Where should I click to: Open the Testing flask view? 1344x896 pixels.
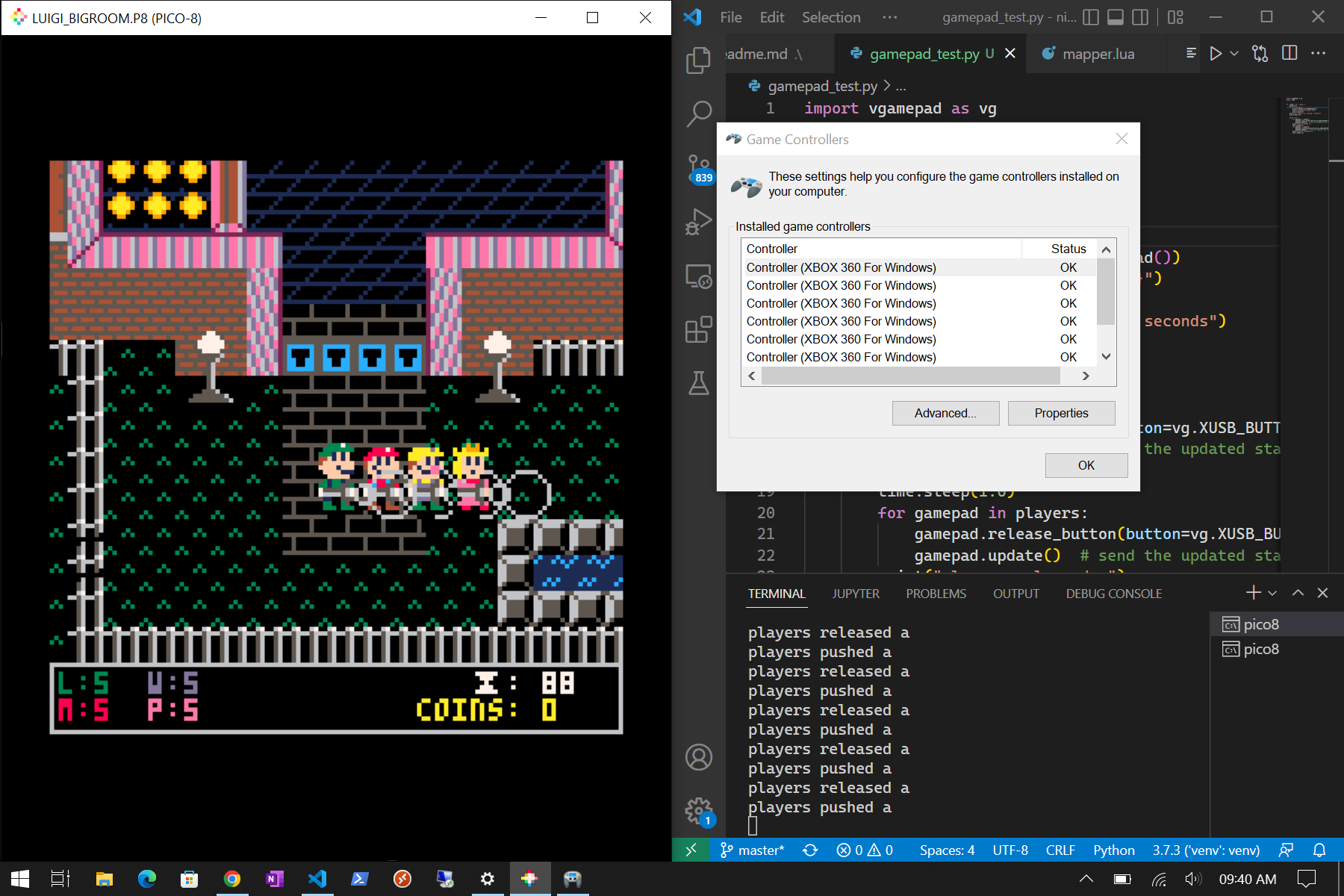click(698, 383)
